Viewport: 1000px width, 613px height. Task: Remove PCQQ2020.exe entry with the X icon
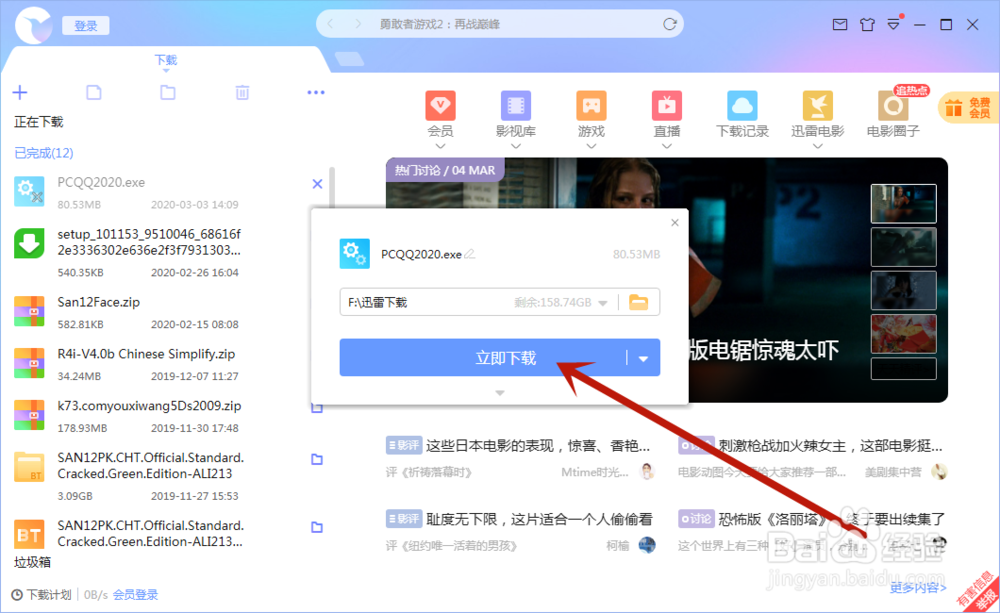(x=317, y=184)
